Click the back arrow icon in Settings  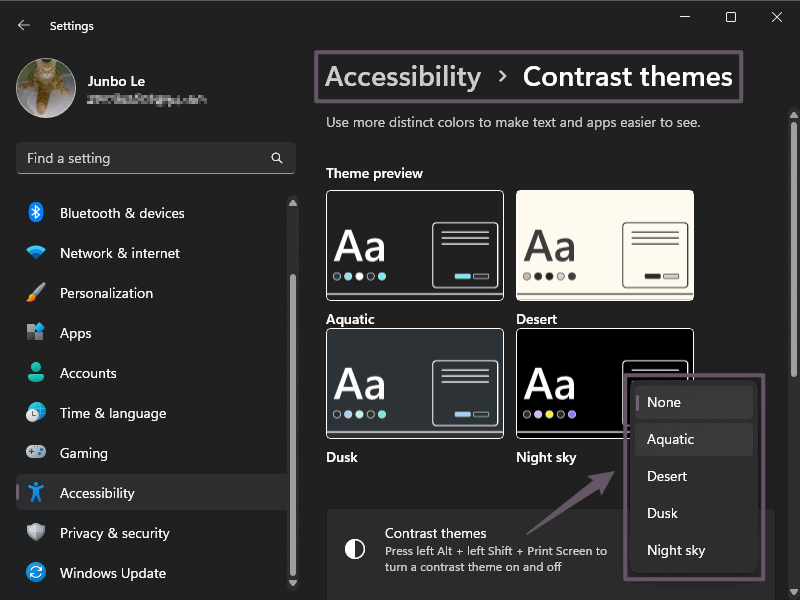point(23,26)
